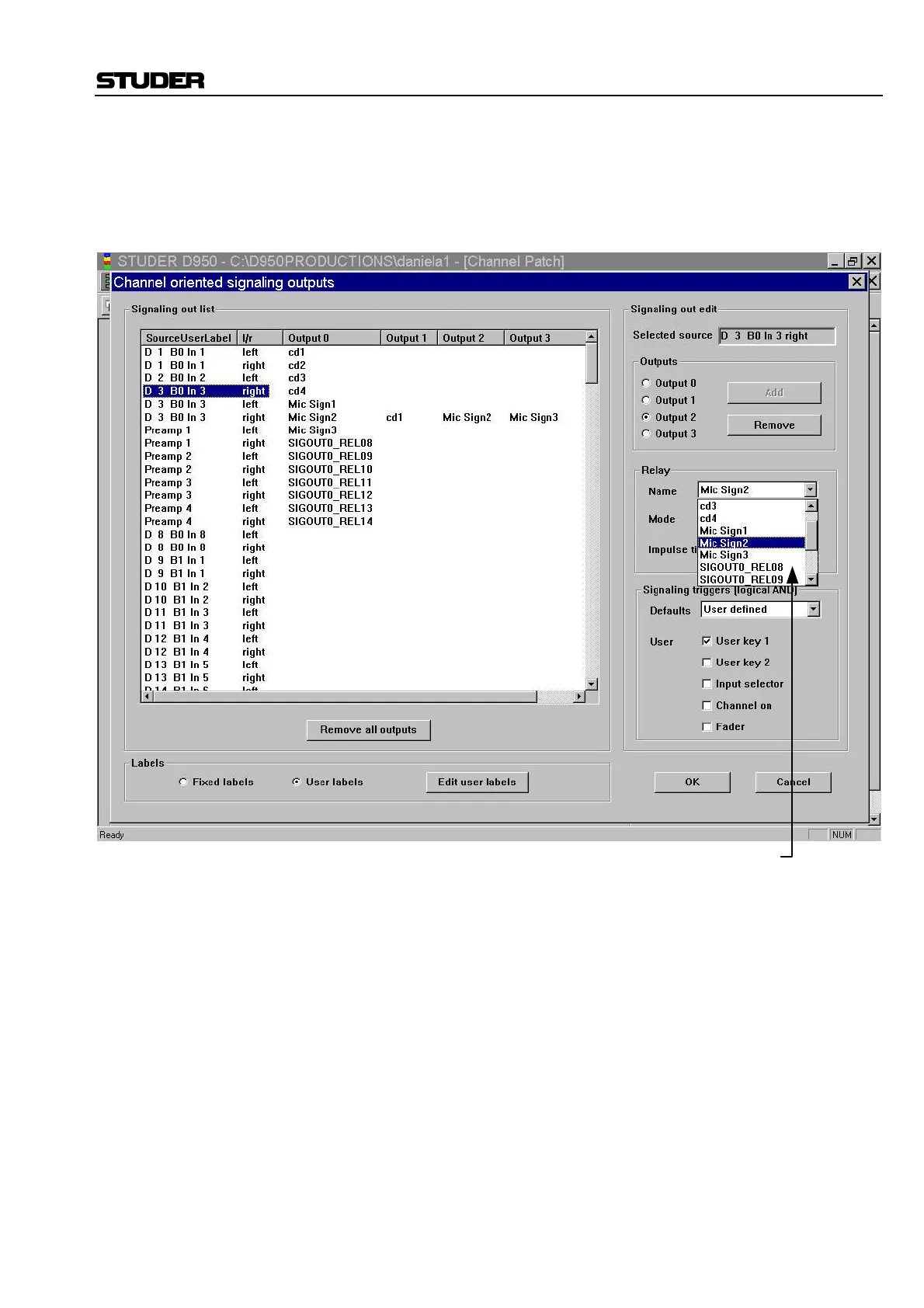
Task: Select row D 13 B1 In 5 right
Action: [x=363, y=677]
